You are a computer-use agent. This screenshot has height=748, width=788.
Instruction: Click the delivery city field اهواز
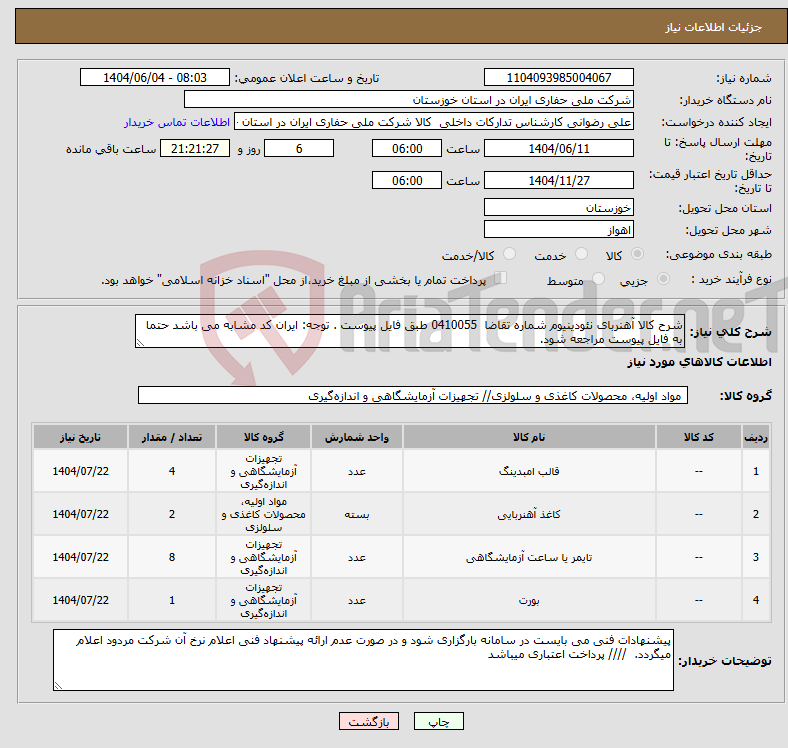click(x=559, y=229)
